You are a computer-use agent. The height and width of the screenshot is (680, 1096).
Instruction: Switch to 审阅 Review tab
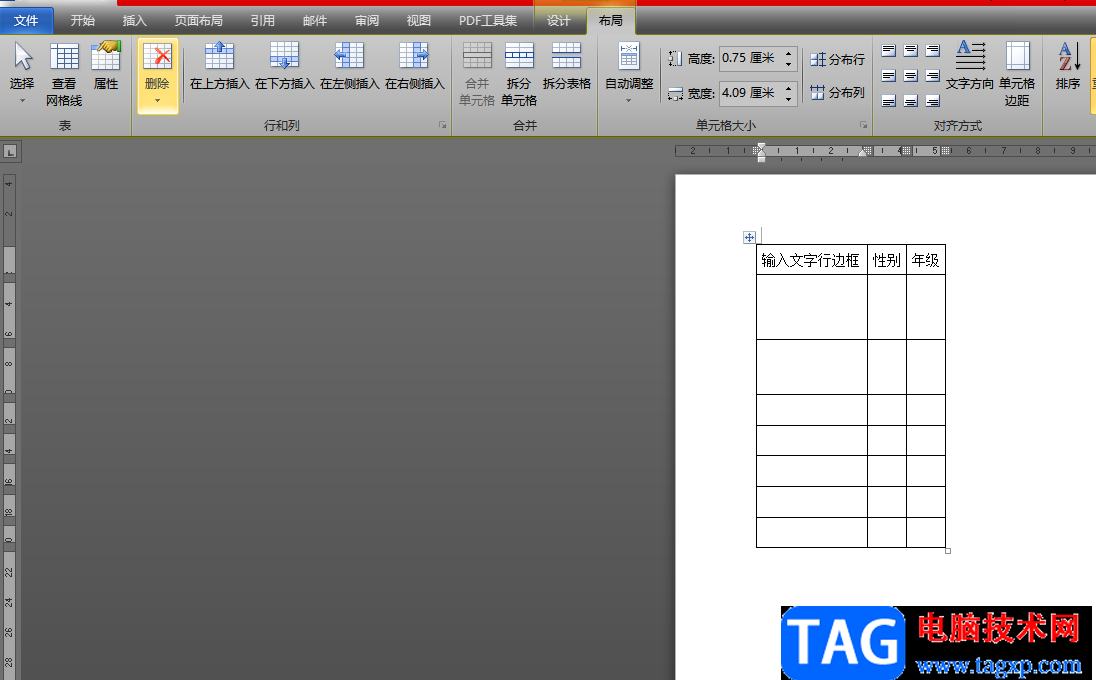[366, 21]
